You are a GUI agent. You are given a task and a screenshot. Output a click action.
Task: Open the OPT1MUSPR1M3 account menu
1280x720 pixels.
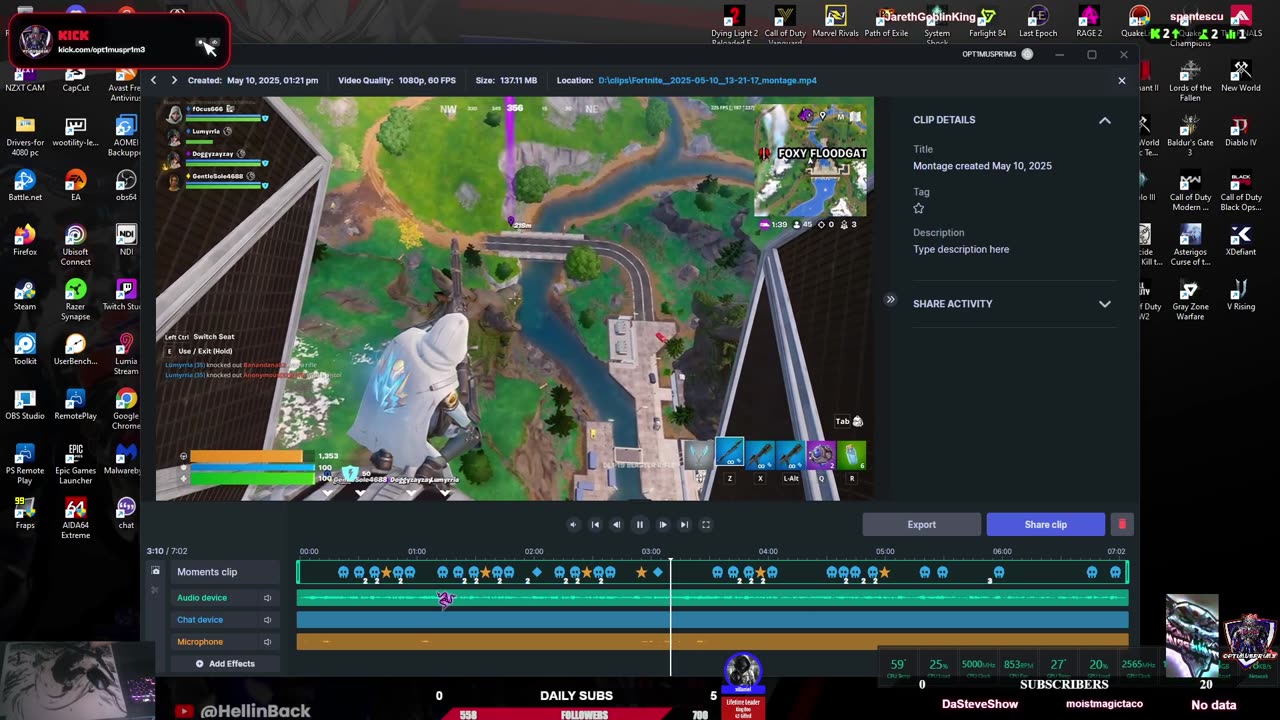[x=997, y=54]
